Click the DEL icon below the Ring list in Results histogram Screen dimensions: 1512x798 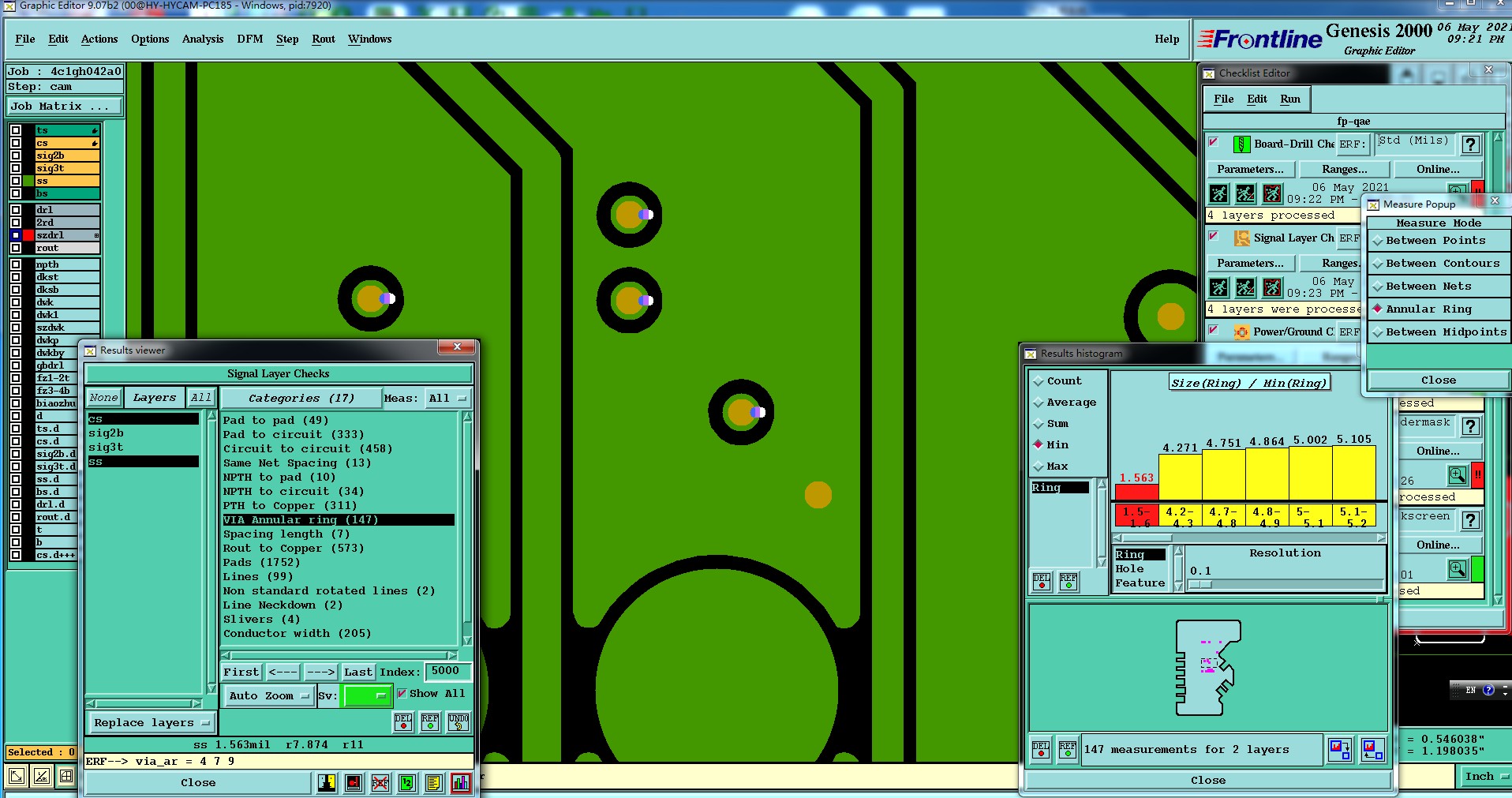pyautogui.click(x=1042, y=582)
